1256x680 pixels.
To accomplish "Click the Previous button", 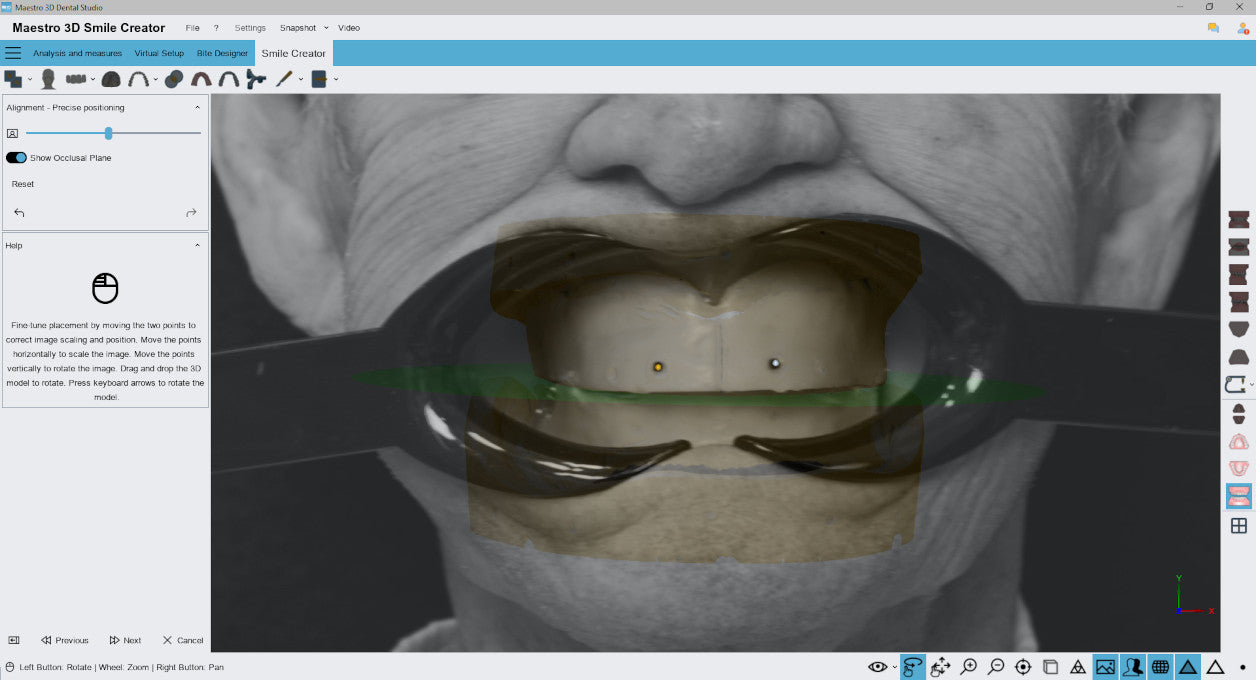I will [x=65, y=640].
